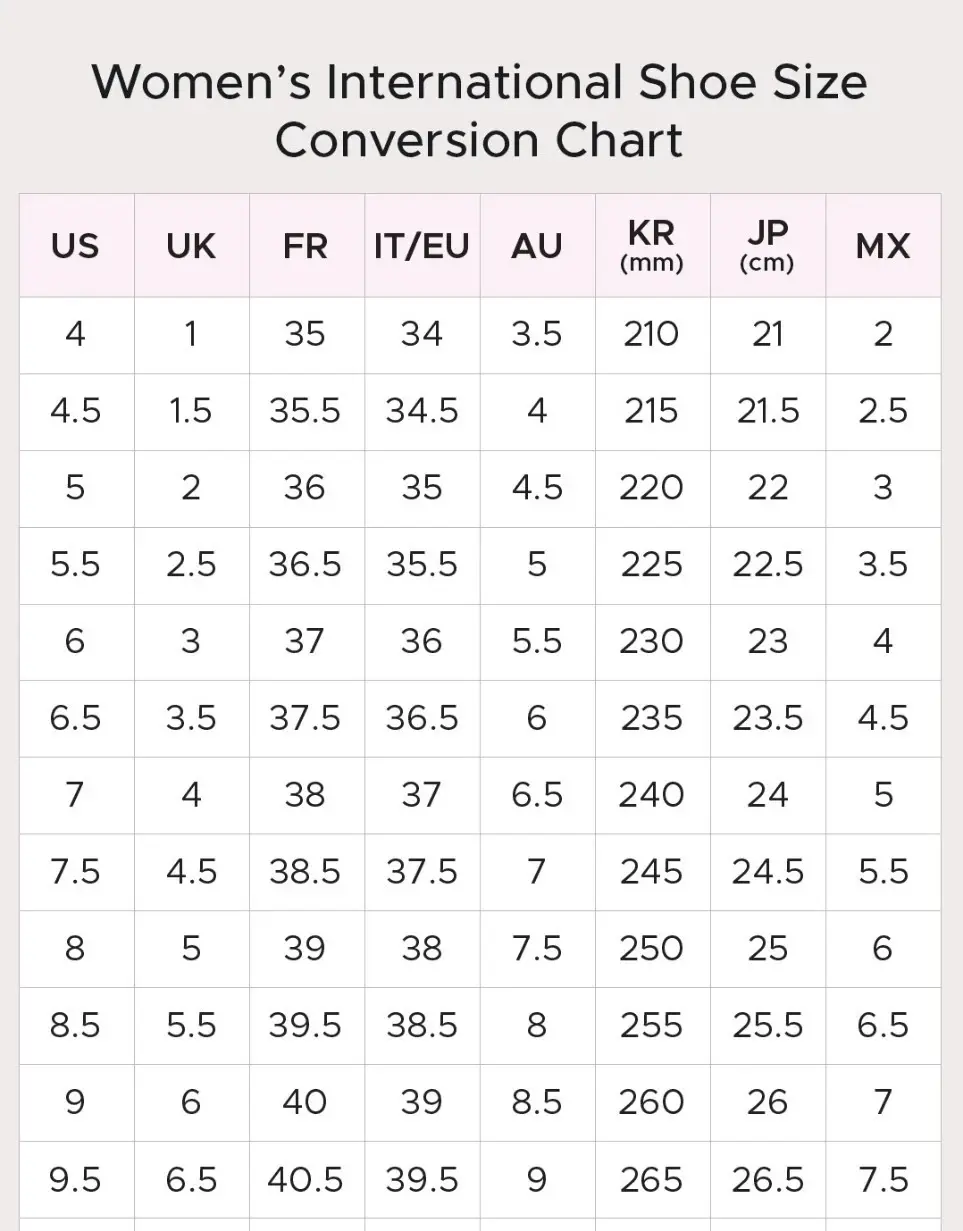Click the FR 40.5 cell
The height and width of the screenshot is (1231, 963).
pos(306,1180)
